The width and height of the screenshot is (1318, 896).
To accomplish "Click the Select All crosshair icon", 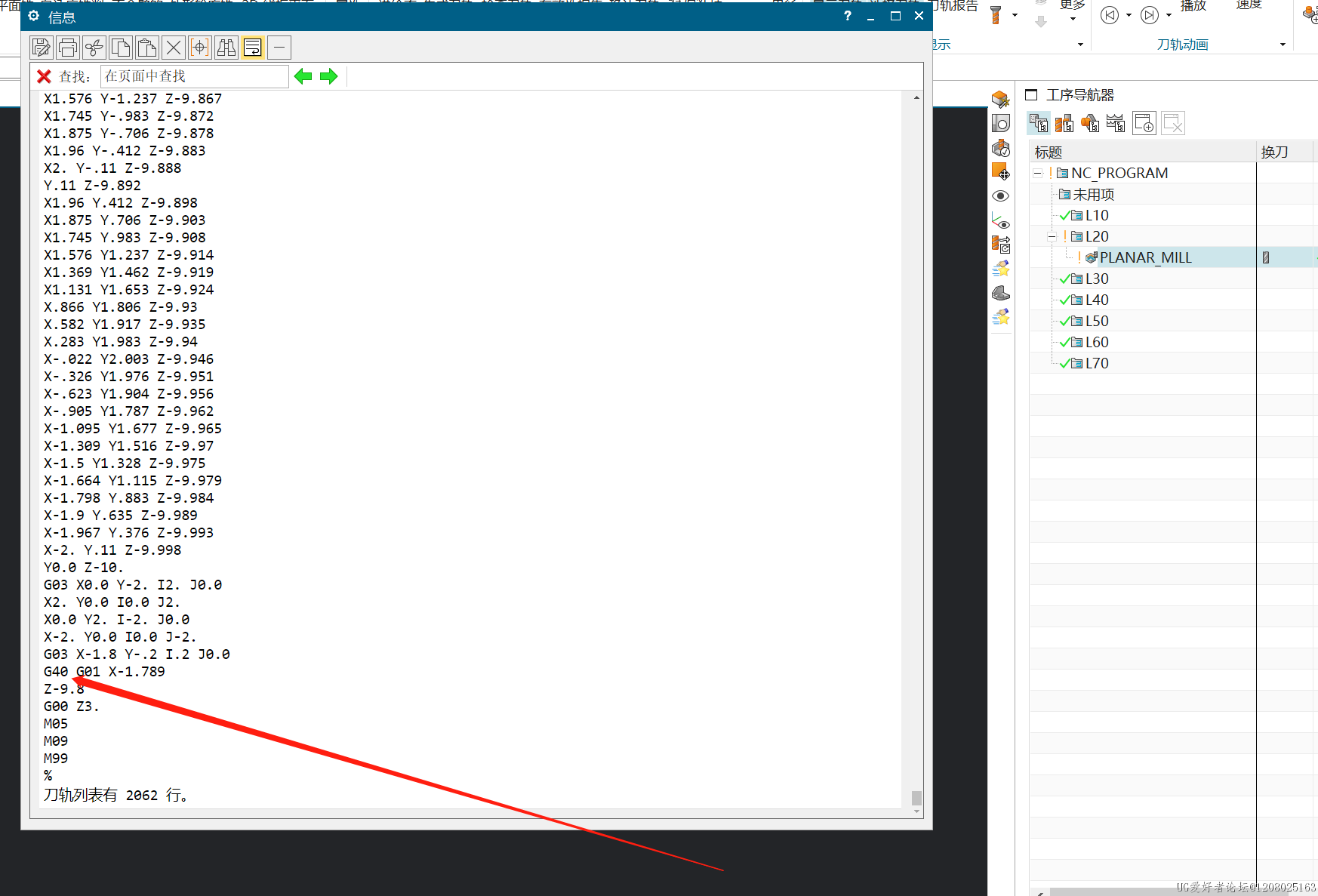I will point(200,48).
